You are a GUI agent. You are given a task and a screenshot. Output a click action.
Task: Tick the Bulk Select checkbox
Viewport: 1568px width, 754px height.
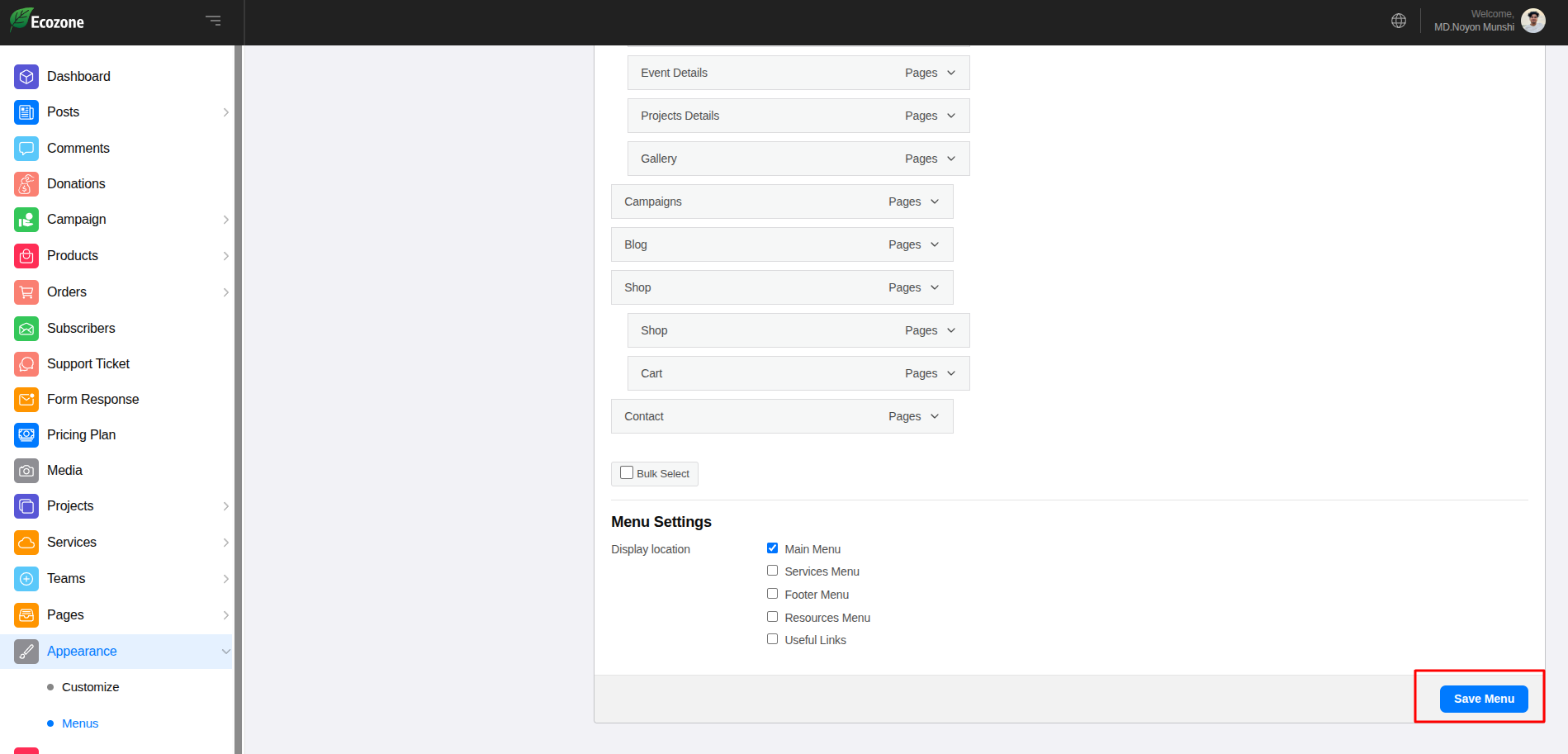pos(627,472)
